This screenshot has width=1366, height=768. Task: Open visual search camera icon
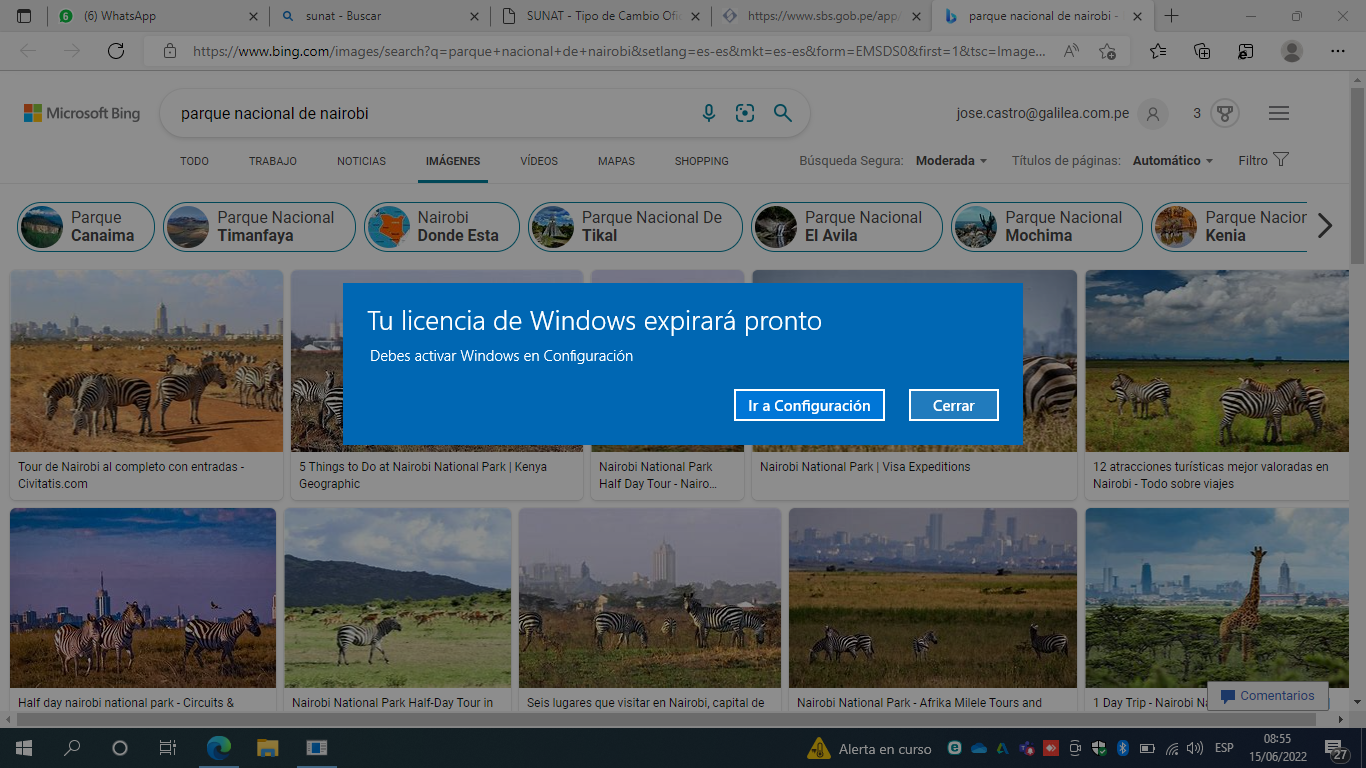745,114
